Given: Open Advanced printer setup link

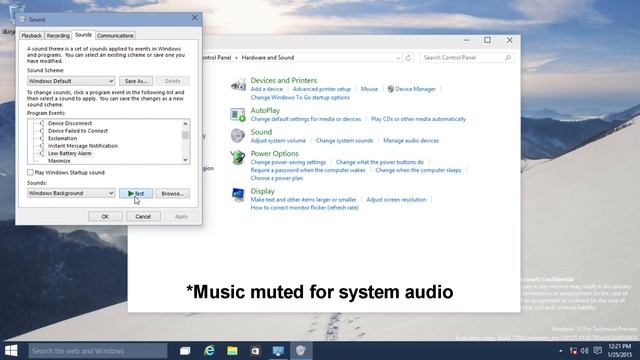Looking at the screenshot, I should coord(322,89).
